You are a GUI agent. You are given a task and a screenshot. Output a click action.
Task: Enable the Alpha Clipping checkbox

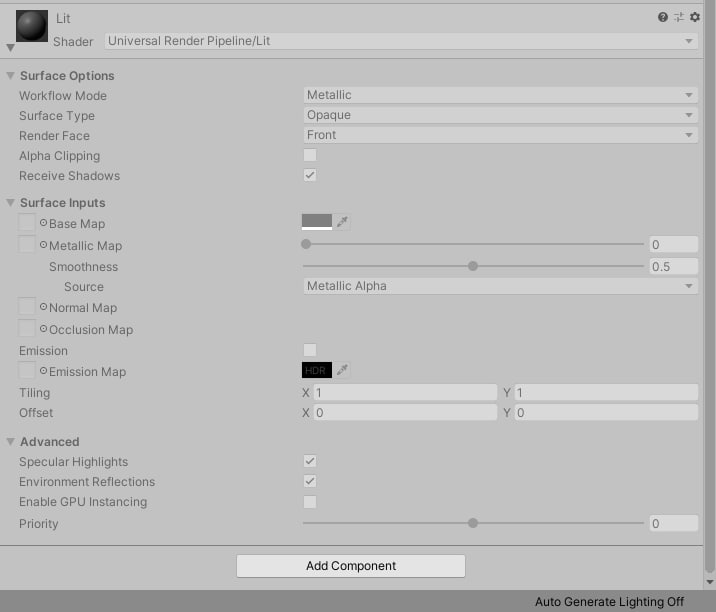click(310, 155)
